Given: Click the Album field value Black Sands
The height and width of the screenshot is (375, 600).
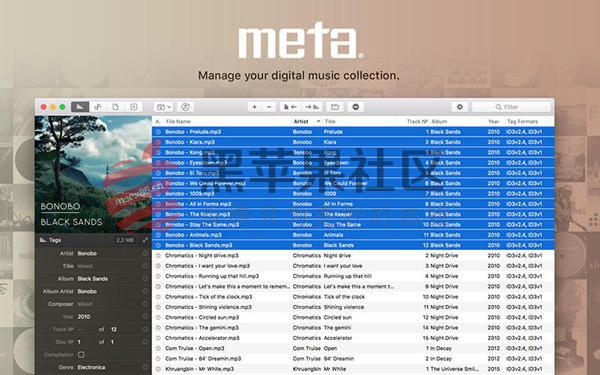Looking at the screenshot, I should click(93, 279).
